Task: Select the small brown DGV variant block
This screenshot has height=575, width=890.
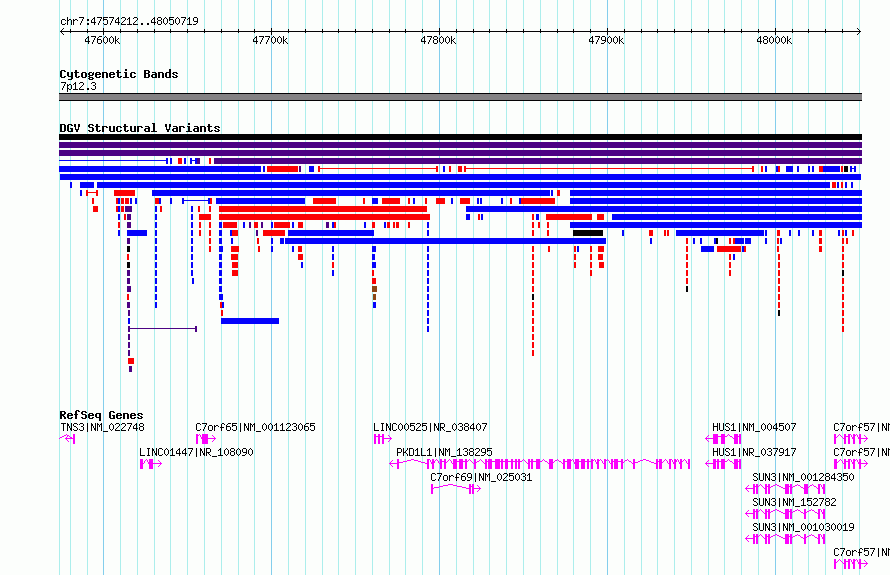Action: [375, 289]
